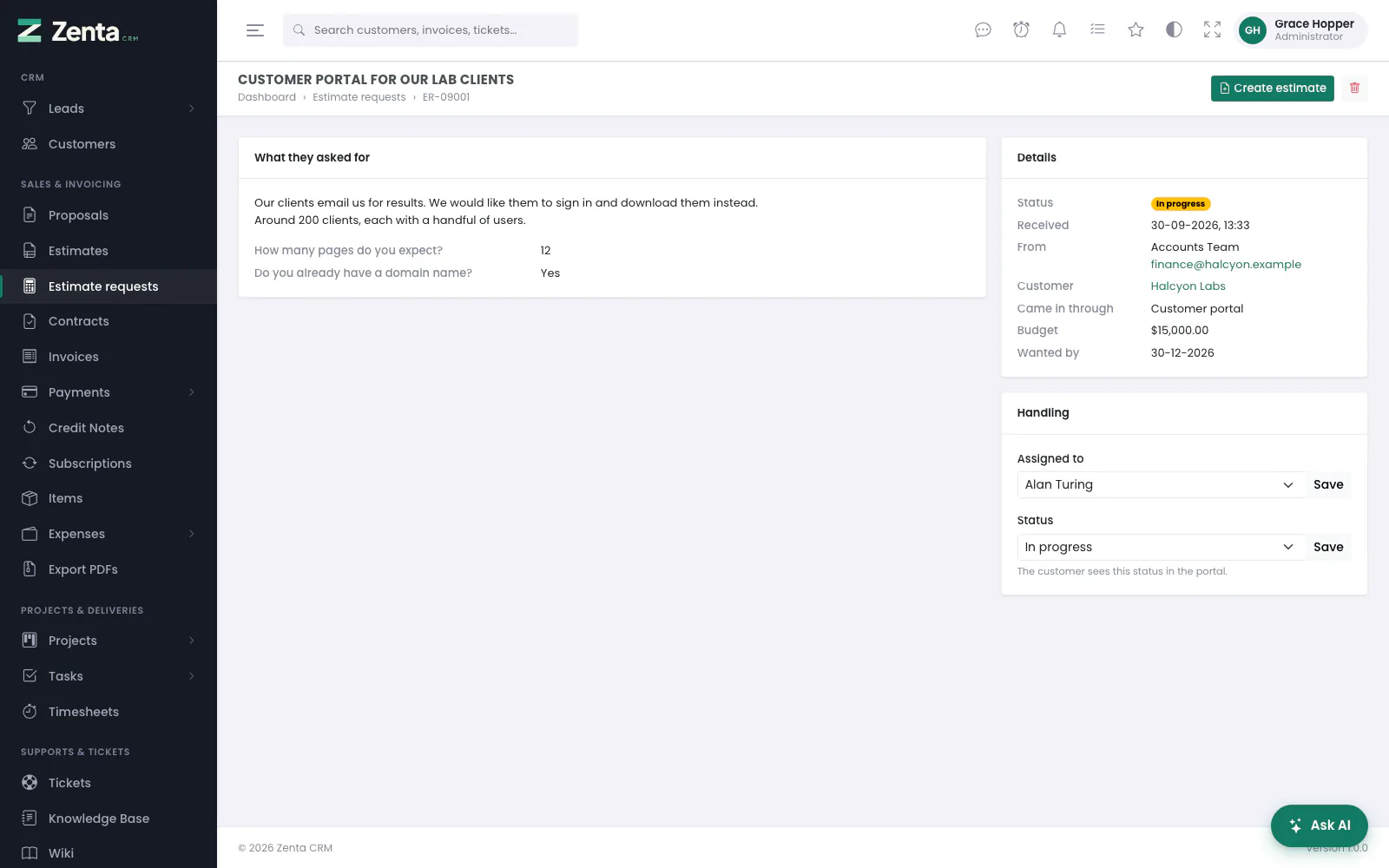Toggle dark mode contrast icon

1174,30
